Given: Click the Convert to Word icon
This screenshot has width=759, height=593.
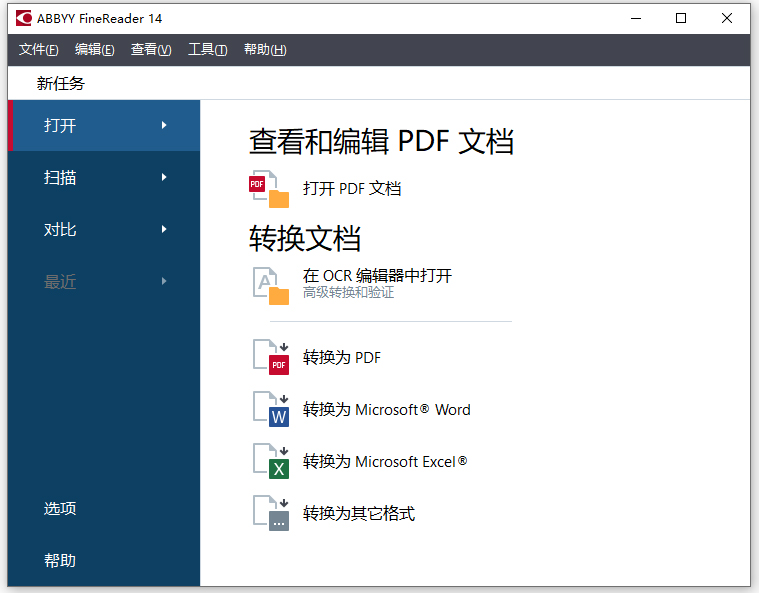Looking at the screenshot, I should pos(271,410).
